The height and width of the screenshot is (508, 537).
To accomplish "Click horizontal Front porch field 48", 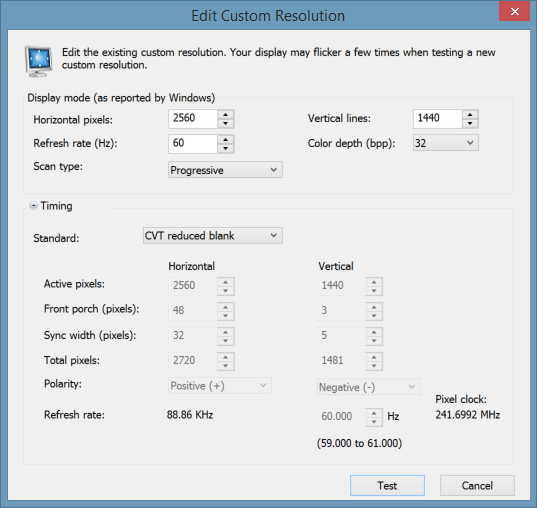I will point(193,311).
